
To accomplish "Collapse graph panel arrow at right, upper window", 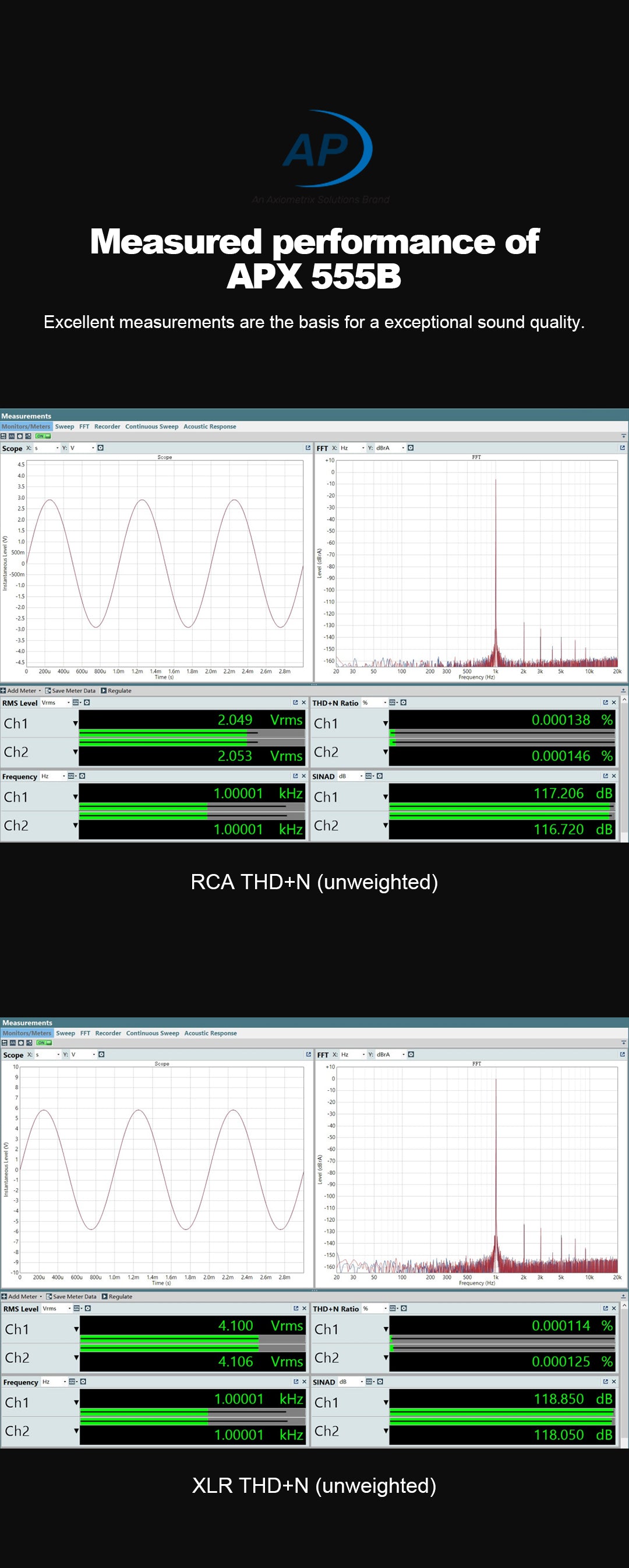I will coord(624,436).
